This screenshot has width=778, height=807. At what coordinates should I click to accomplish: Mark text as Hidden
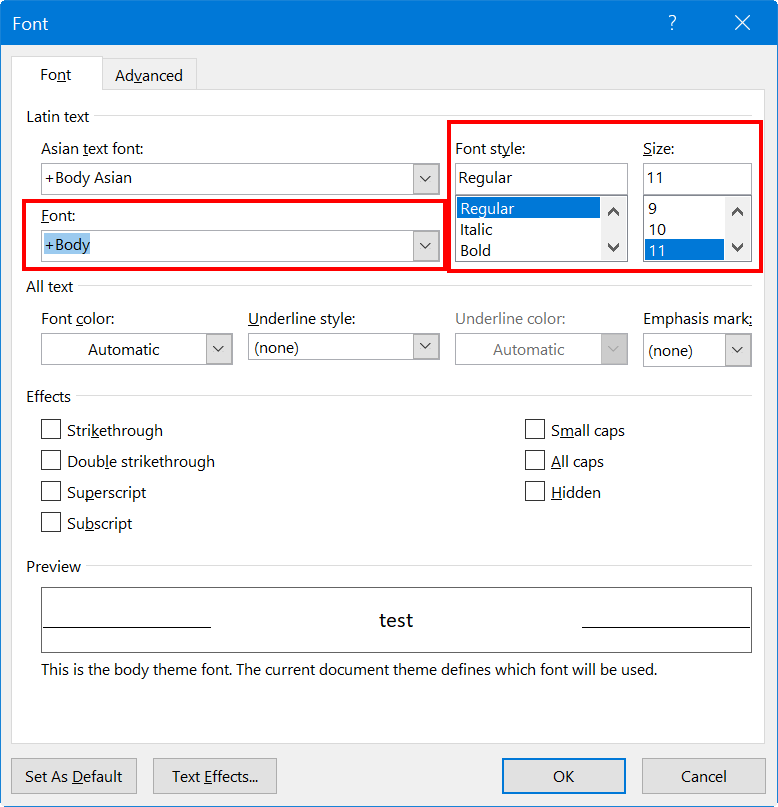click(x=535, y=492)
